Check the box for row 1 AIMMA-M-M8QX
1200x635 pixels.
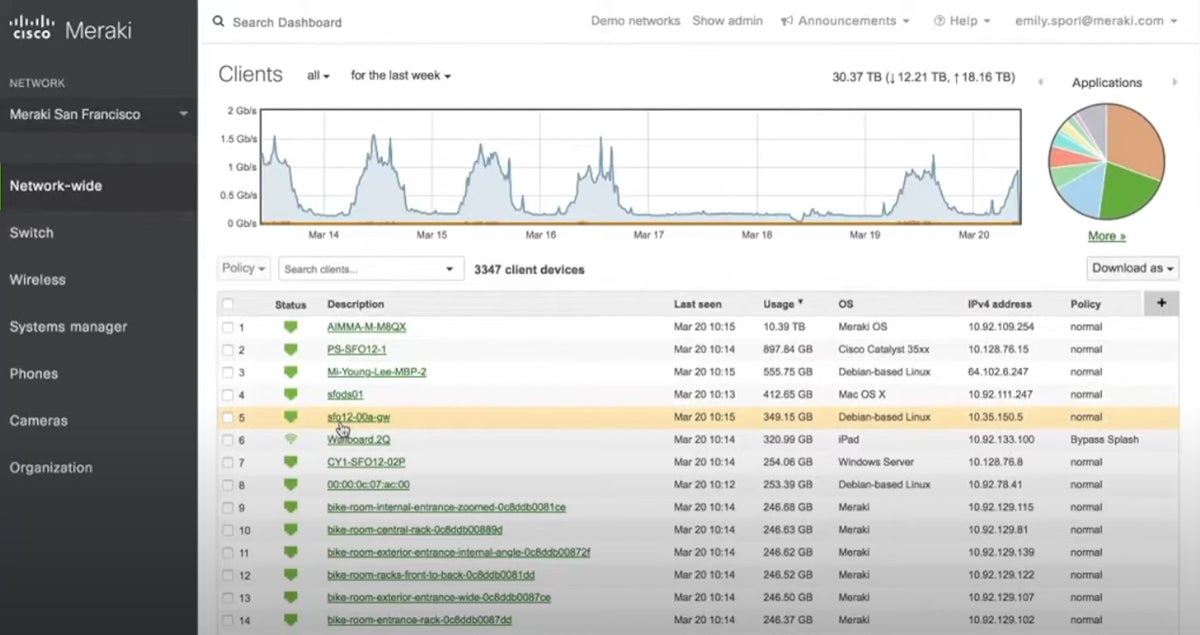228,327
